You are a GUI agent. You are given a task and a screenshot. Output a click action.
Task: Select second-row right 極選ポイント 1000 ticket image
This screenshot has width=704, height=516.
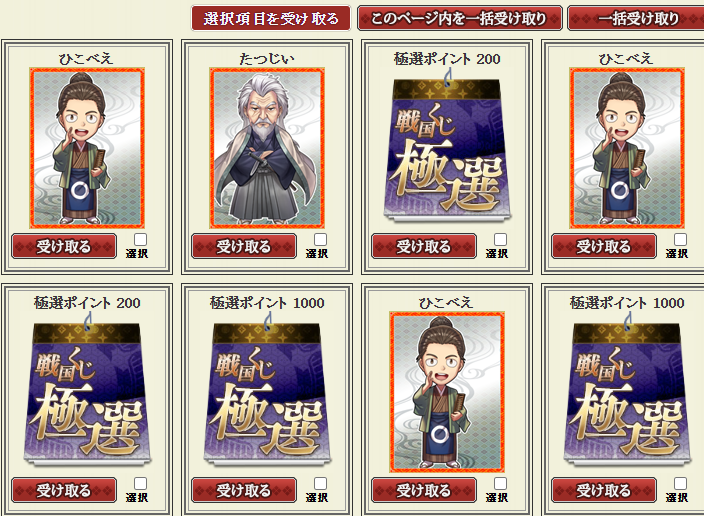[x=627, y=394]
